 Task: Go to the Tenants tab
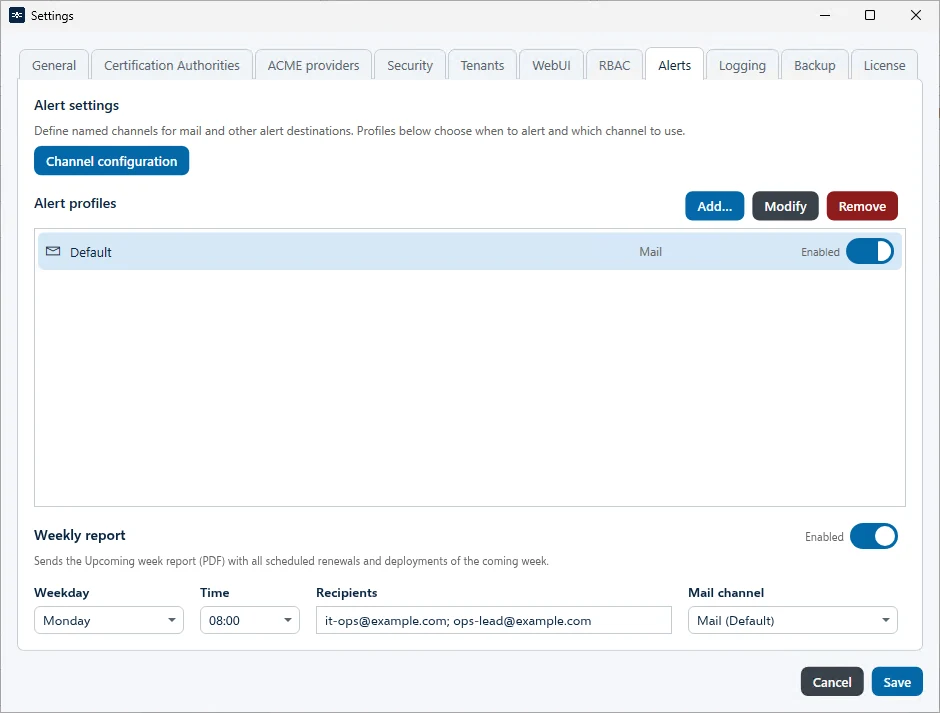pyautogui.click(x=483, y=65)
